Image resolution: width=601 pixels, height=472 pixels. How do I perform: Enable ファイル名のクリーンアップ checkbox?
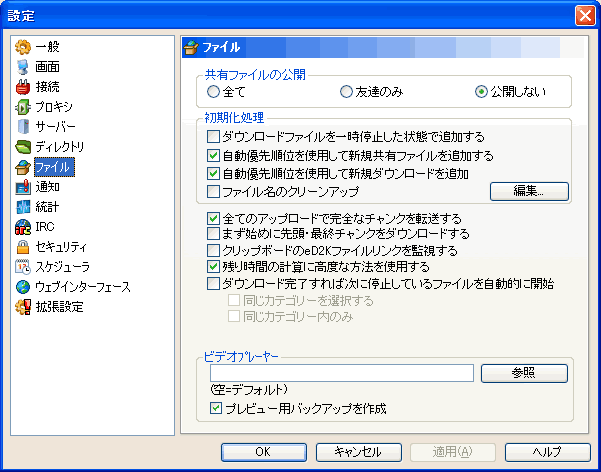click(x=213, y=191)
